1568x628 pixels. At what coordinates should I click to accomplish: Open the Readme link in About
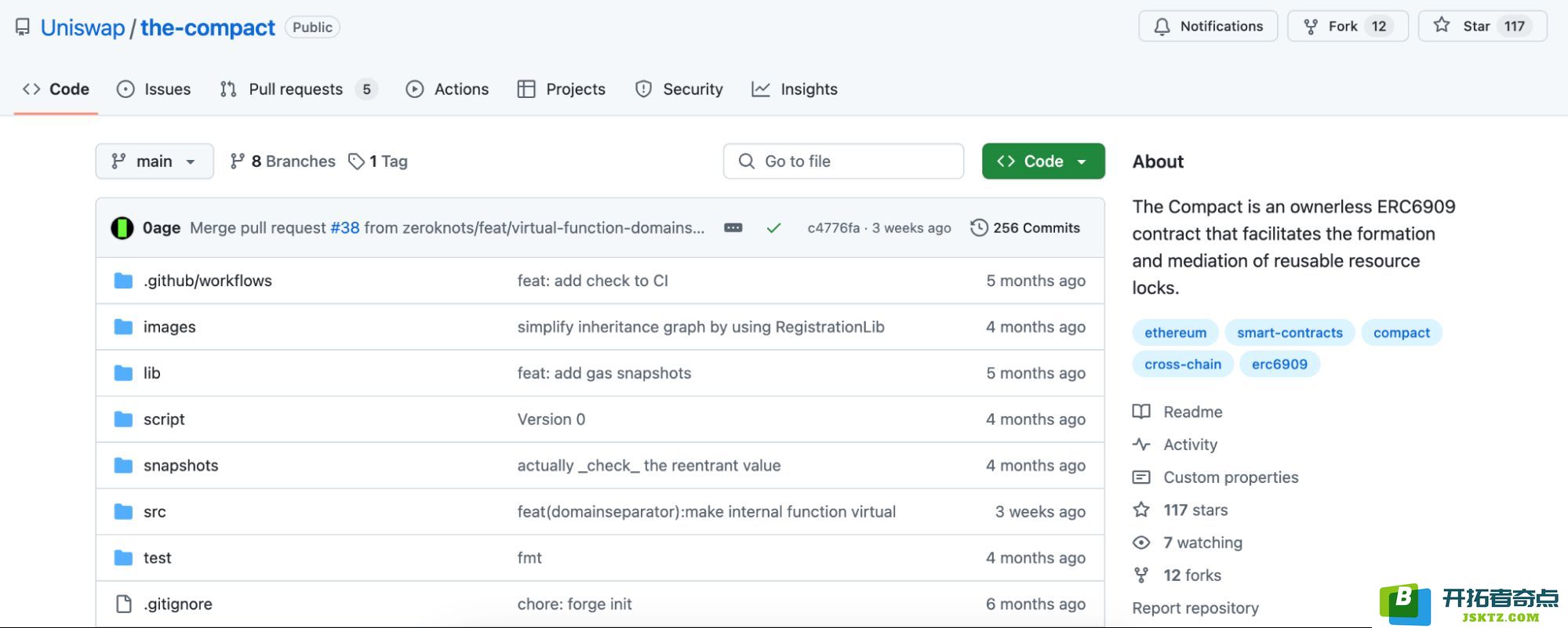(1177, 412)
